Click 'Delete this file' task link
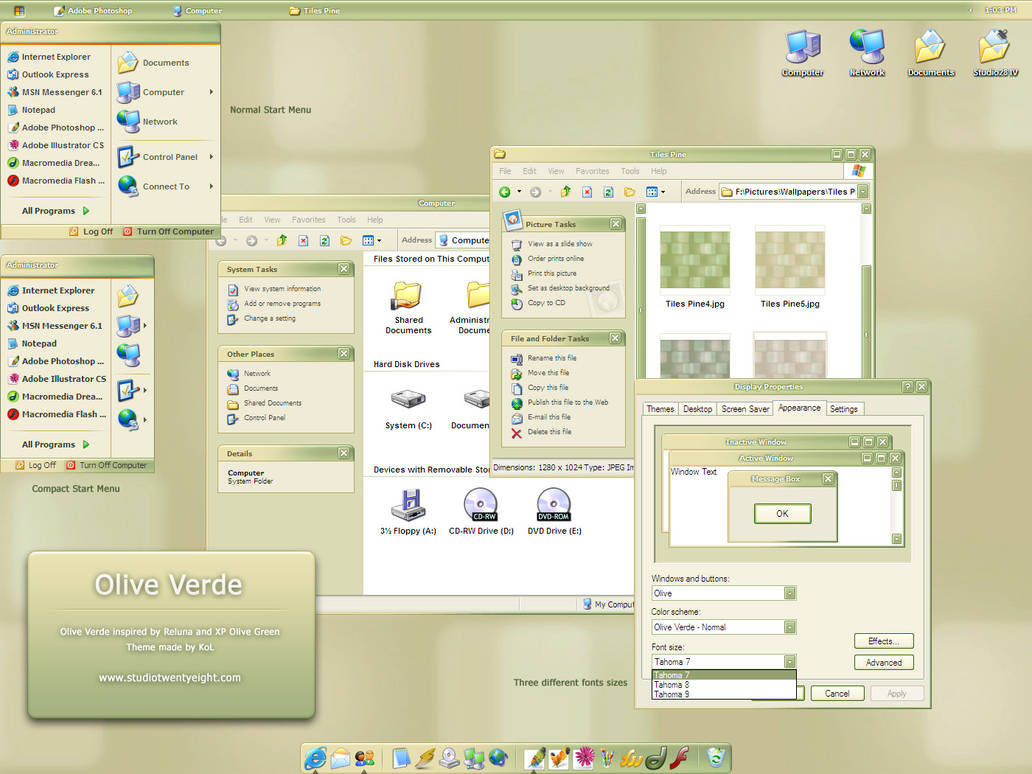The height and width of the screenshot is (774, 1032). (x=550, y=432)
